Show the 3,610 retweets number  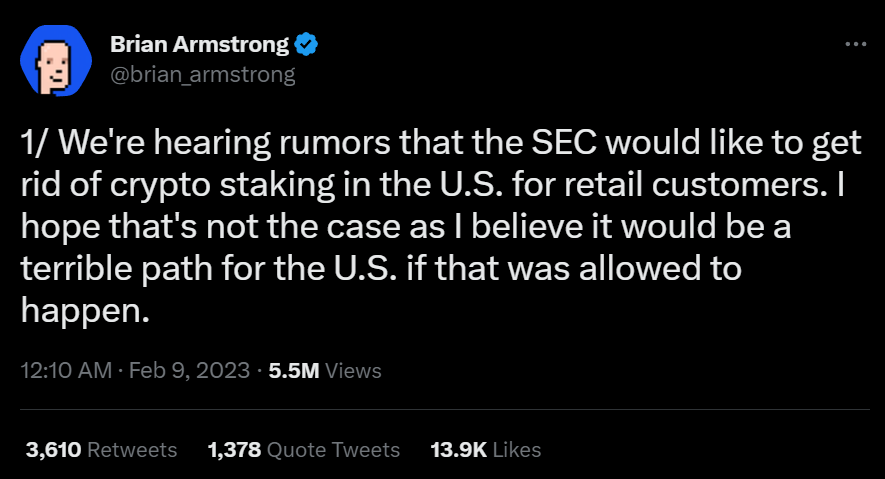point(54,450)
